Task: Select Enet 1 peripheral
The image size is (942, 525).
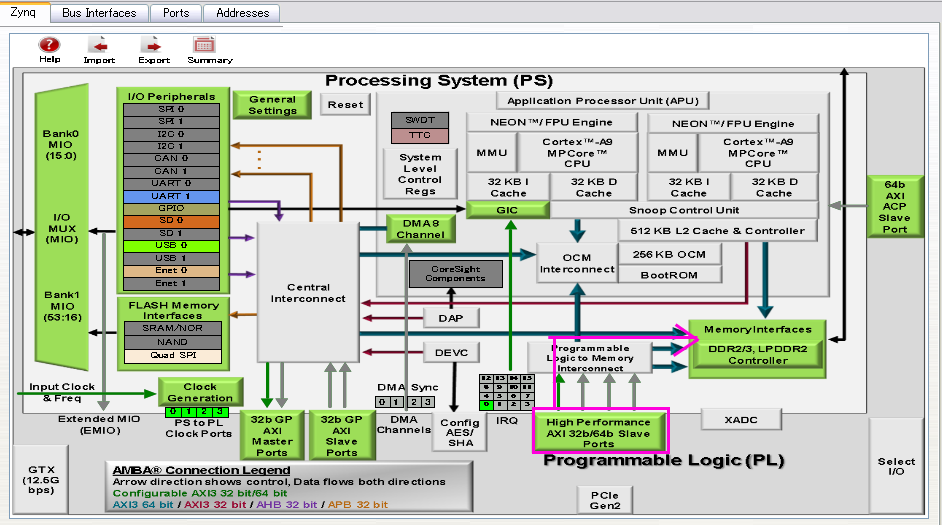Action: click(171, 283)
